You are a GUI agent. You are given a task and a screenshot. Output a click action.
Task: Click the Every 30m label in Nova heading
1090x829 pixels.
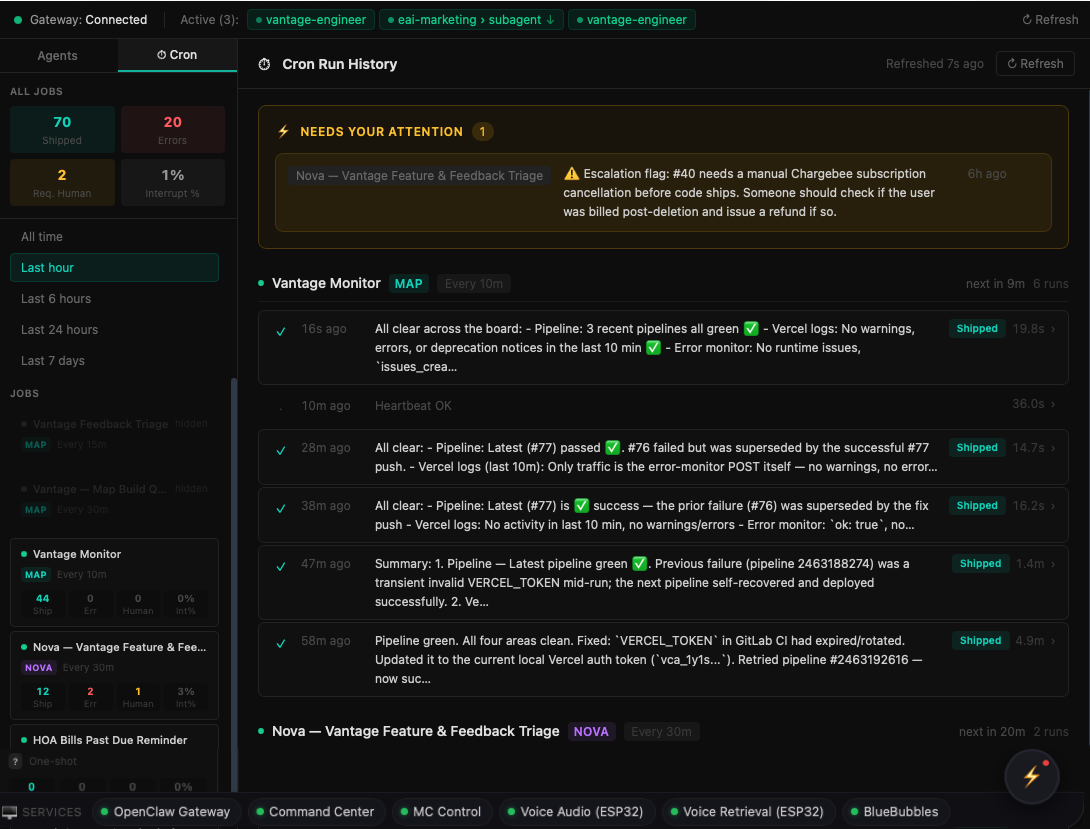(661, 732)
